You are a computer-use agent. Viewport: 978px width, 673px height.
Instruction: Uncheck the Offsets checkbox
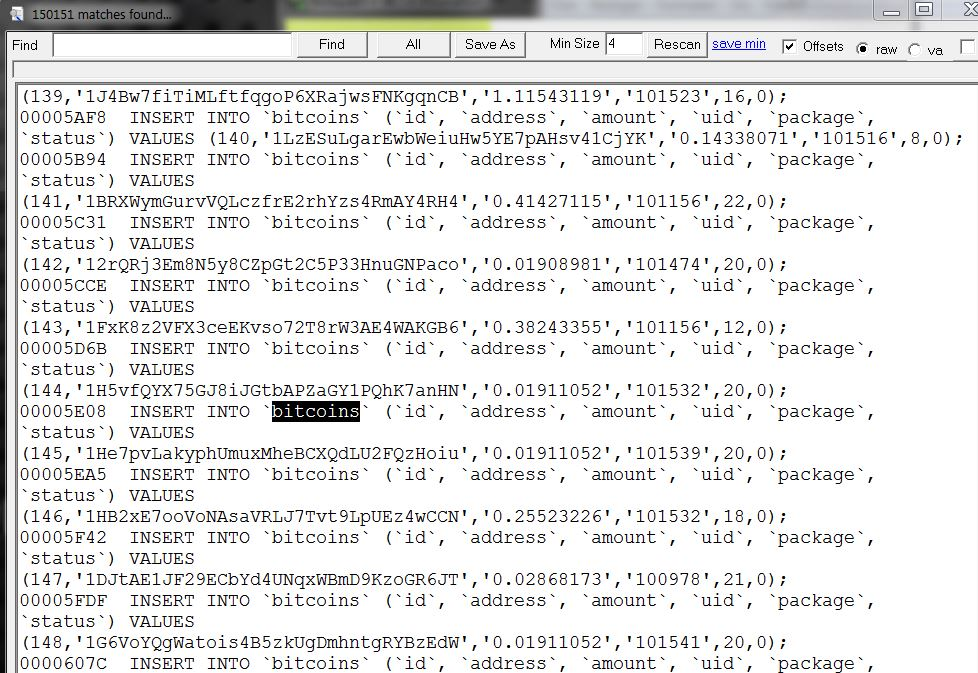coord(789,46)
